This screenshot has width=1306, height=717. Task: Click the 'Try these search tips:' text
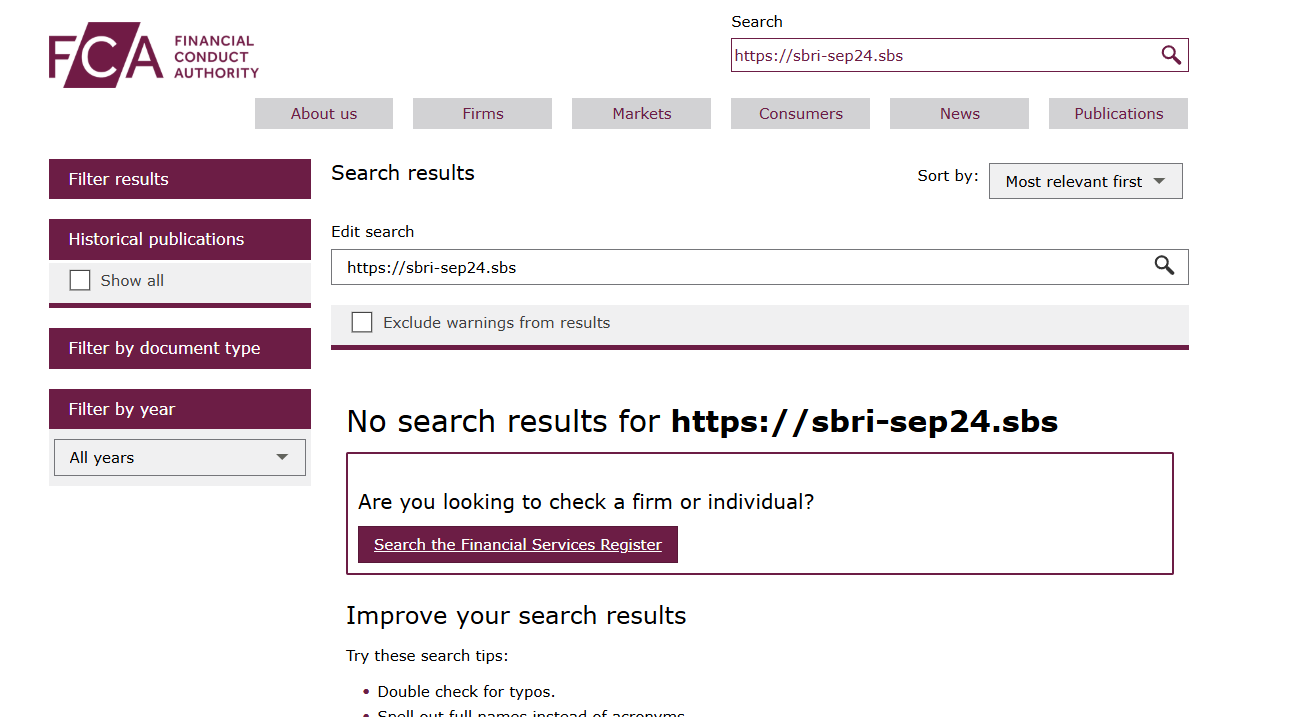[427, 656]
